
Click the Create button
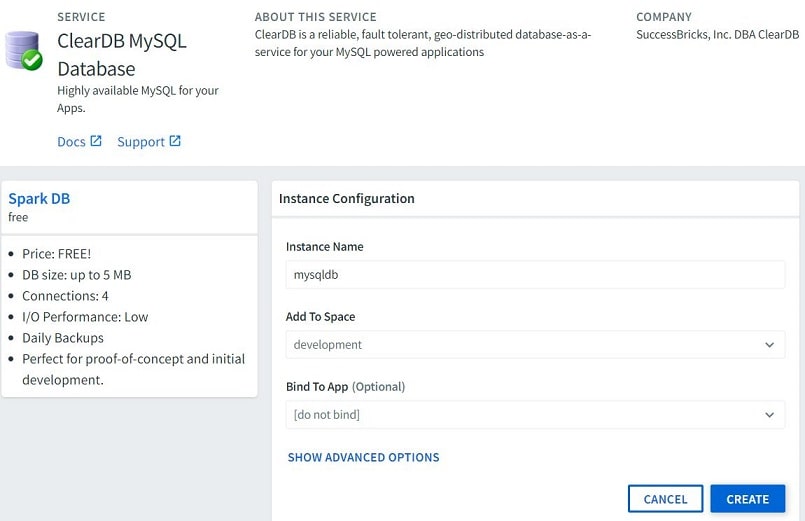[x=748, y=499]
